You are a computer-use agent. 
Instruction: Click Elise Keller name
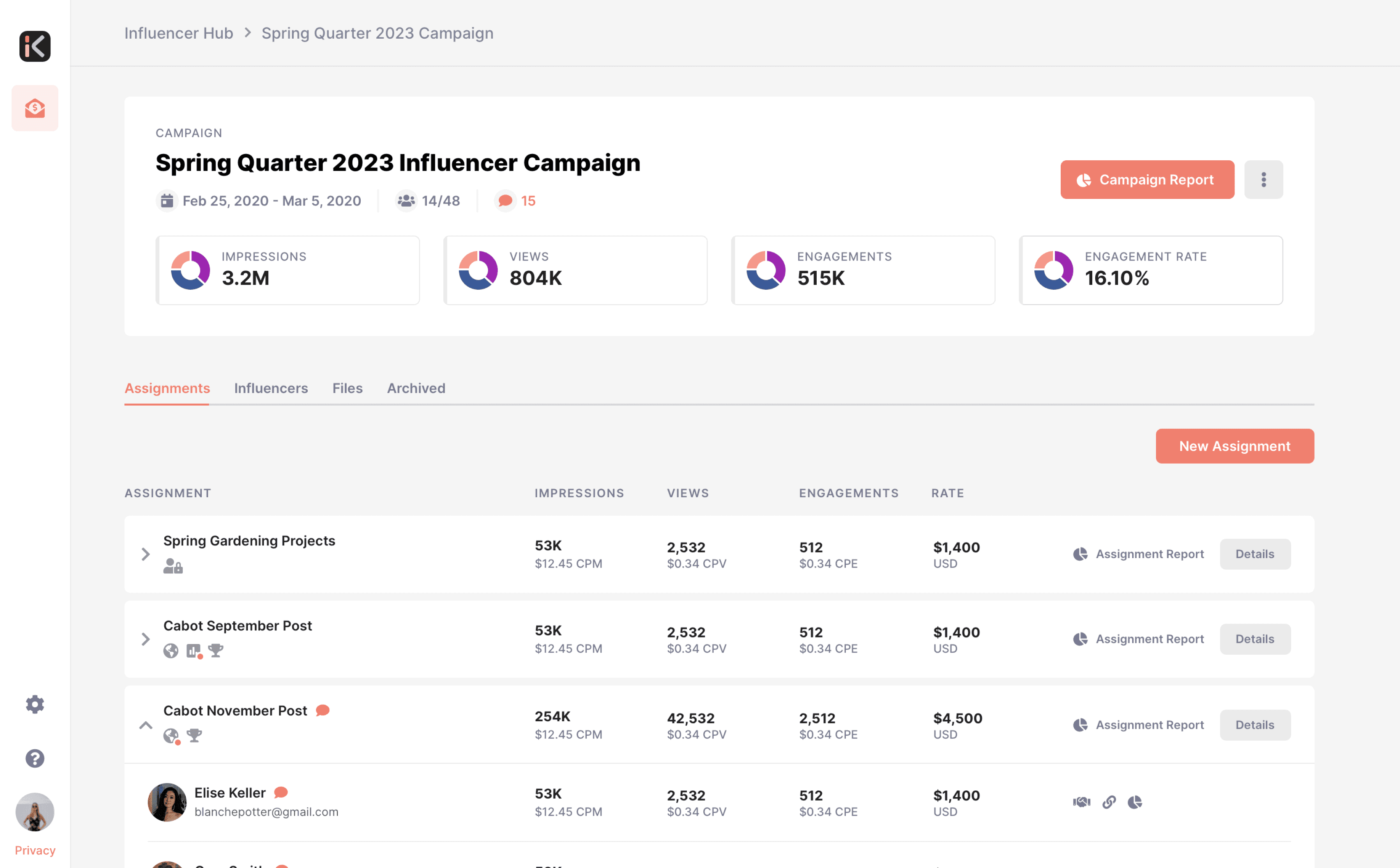[230, 793]
